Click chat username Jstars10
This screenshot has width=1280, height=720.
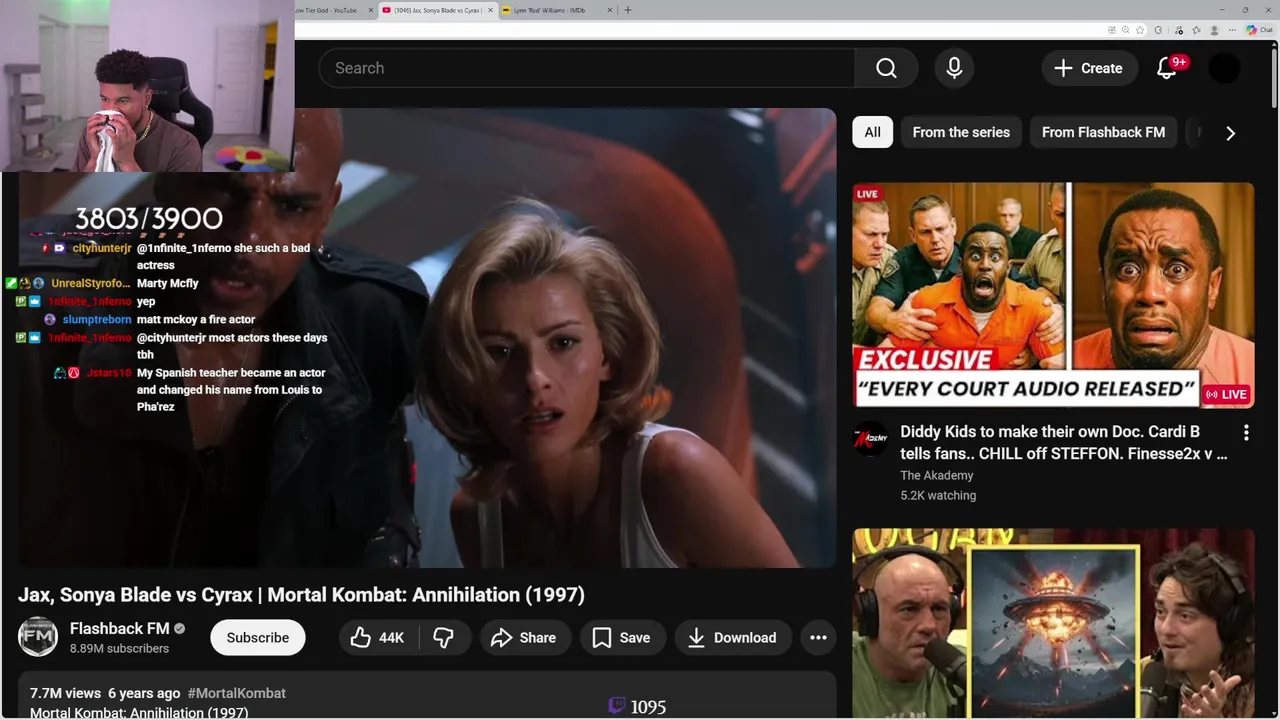(x=109, y=373)
